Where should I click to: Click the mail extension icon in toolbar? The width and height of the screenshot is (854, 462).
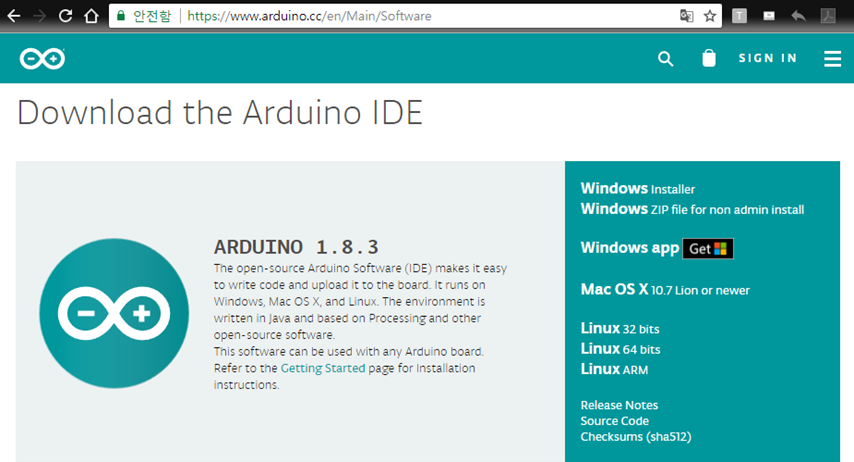coord(769,16)
